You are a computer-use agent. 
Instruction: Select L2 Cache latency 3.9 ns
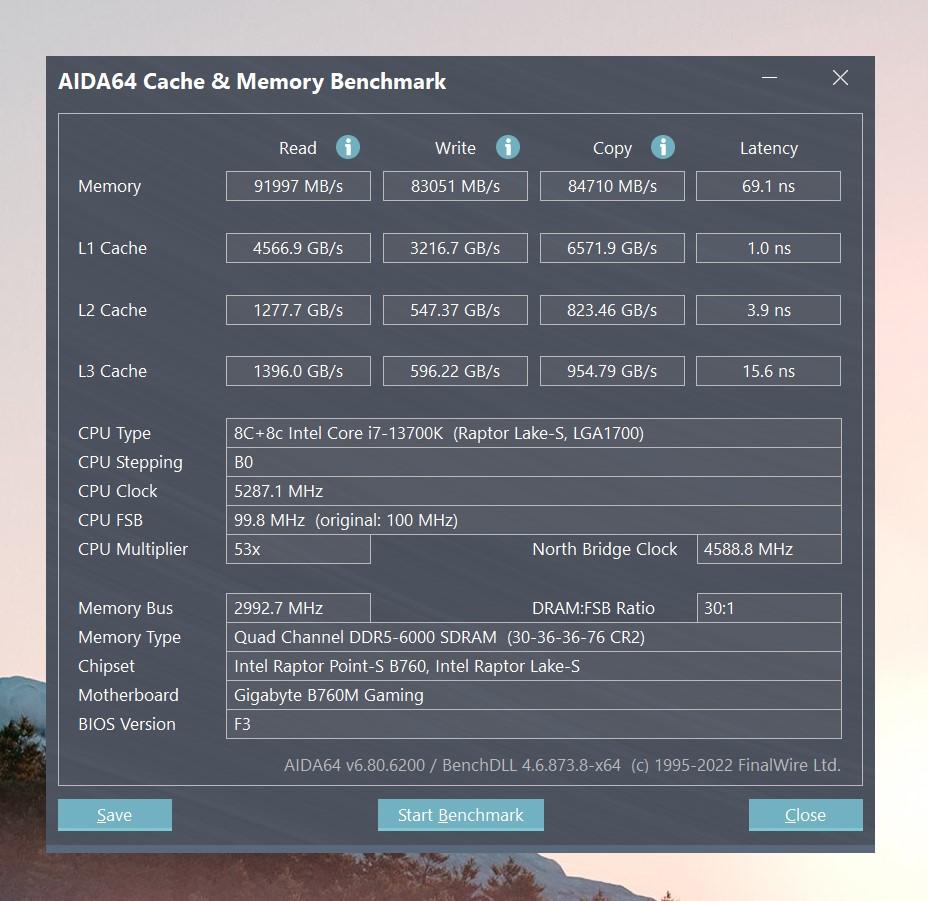coord(768,310)
